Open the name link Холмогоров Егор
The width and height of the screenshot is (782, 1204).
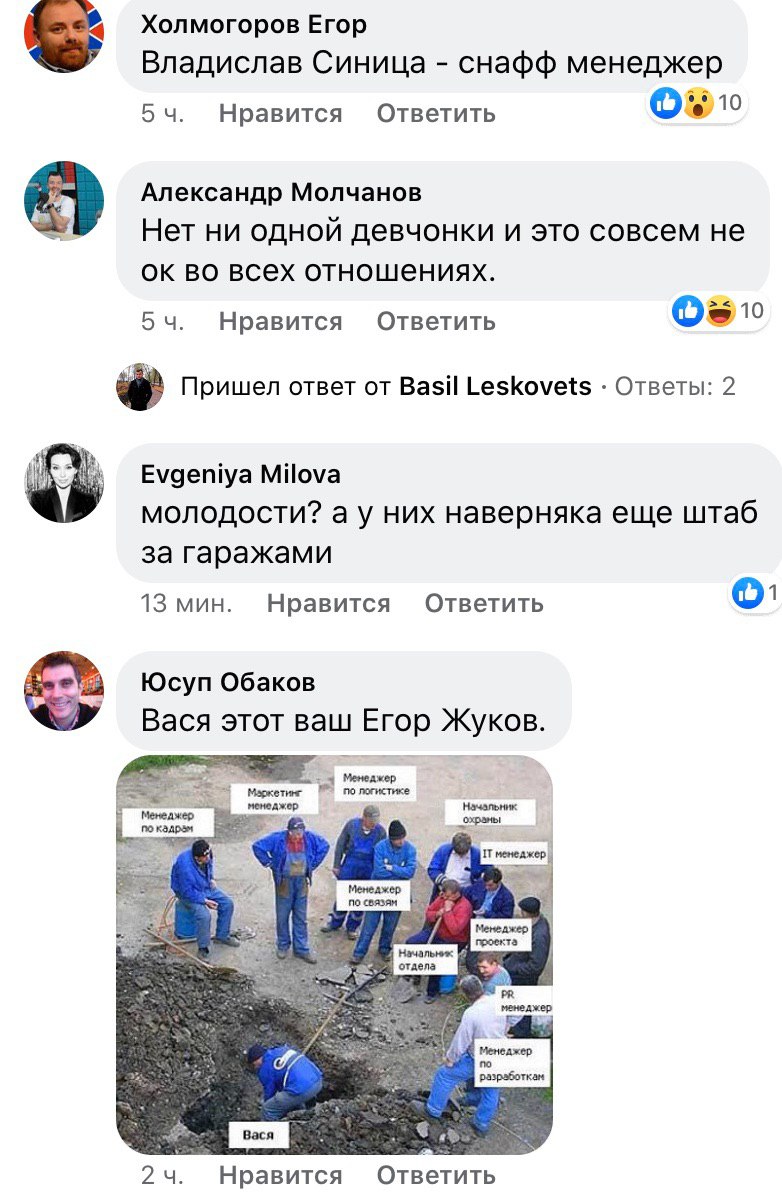[x=254, y=24]
